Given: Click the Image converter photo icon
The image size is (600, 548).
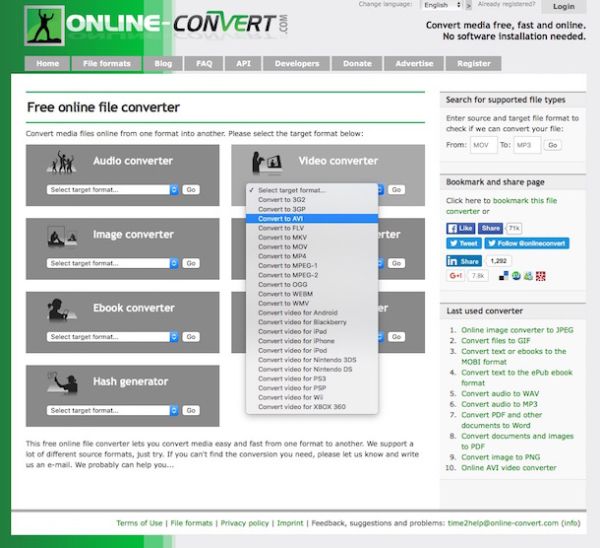Looking at the screenshot, I should pyautogui.click(x=62, y=236).
